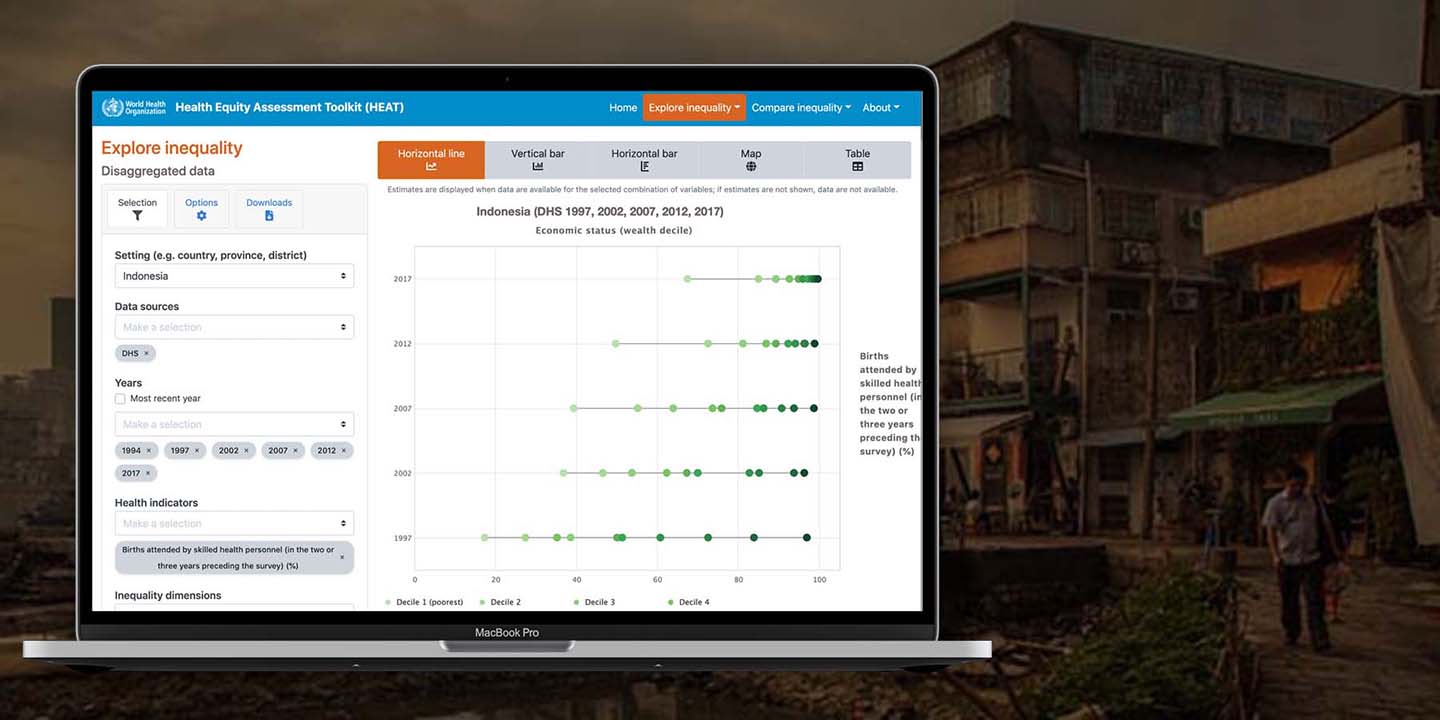Click the Estimates are displayed note text

point(642,189)
